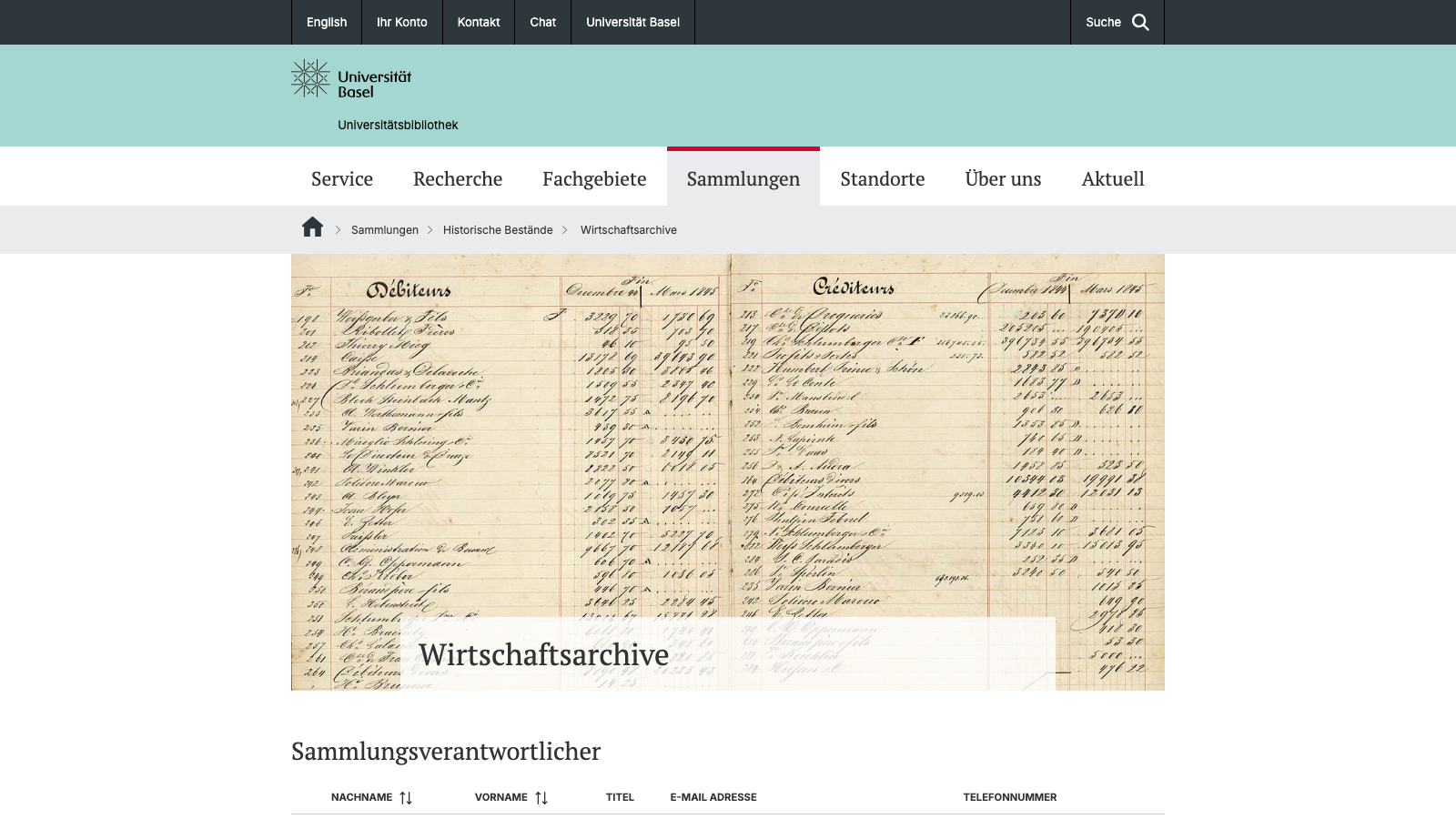1456x819 pixels.
Task: Open the Recherche menu item
Action: [458, 178]
